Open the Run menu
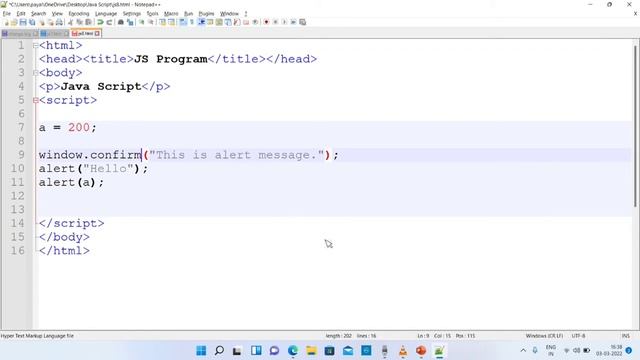 [188, 13]
